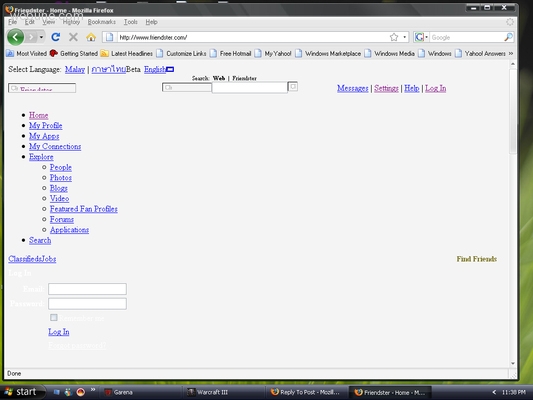Screen dimensions: 533x400
Task: Select Friendster search option
Action: 244,78
